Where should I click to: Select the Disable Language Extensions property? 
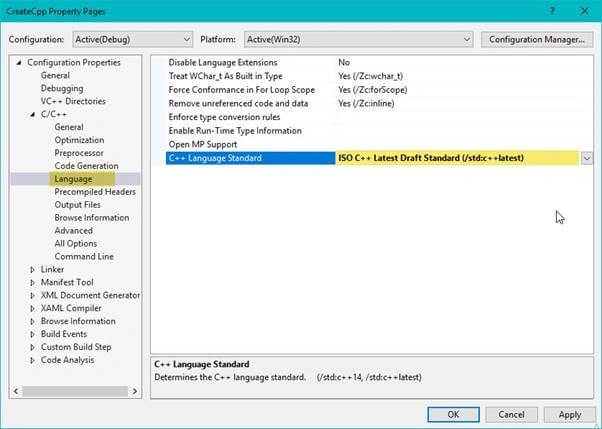(223, 62)
